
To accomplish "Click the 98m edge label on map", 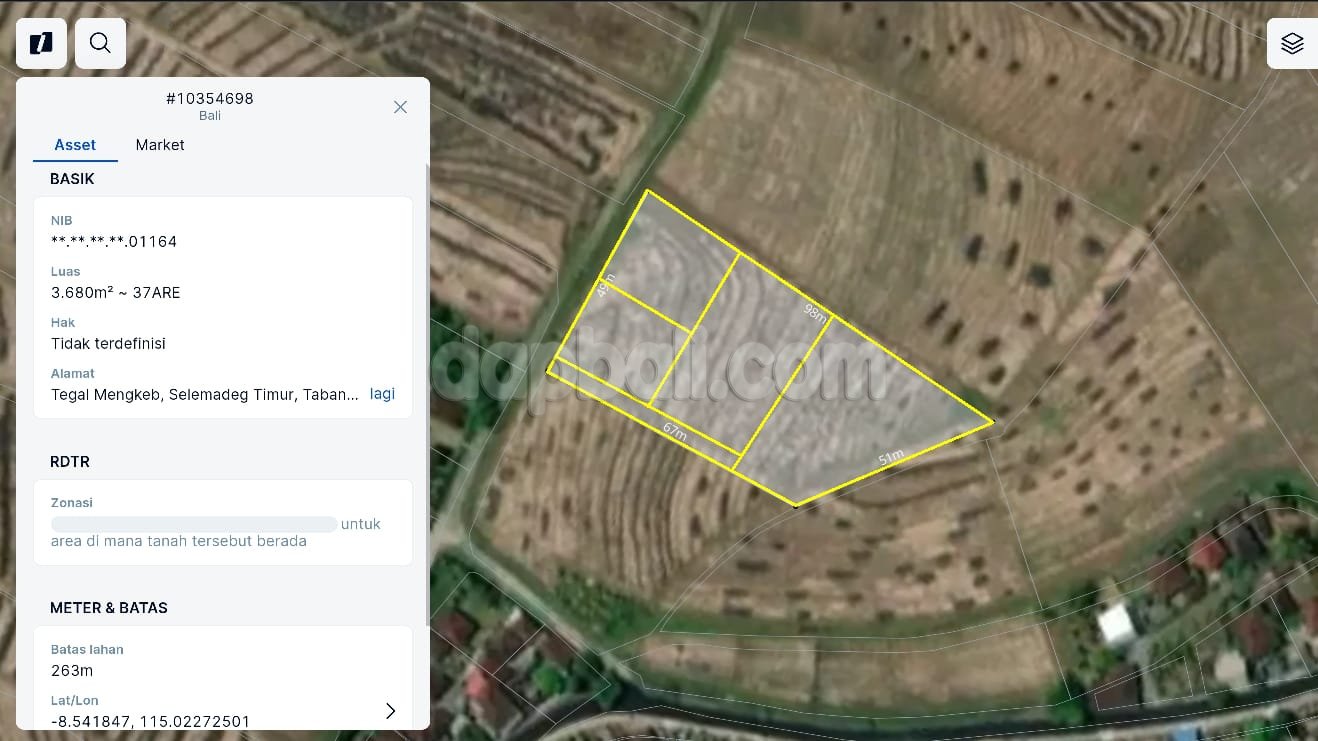I will (x=816, y=312).
